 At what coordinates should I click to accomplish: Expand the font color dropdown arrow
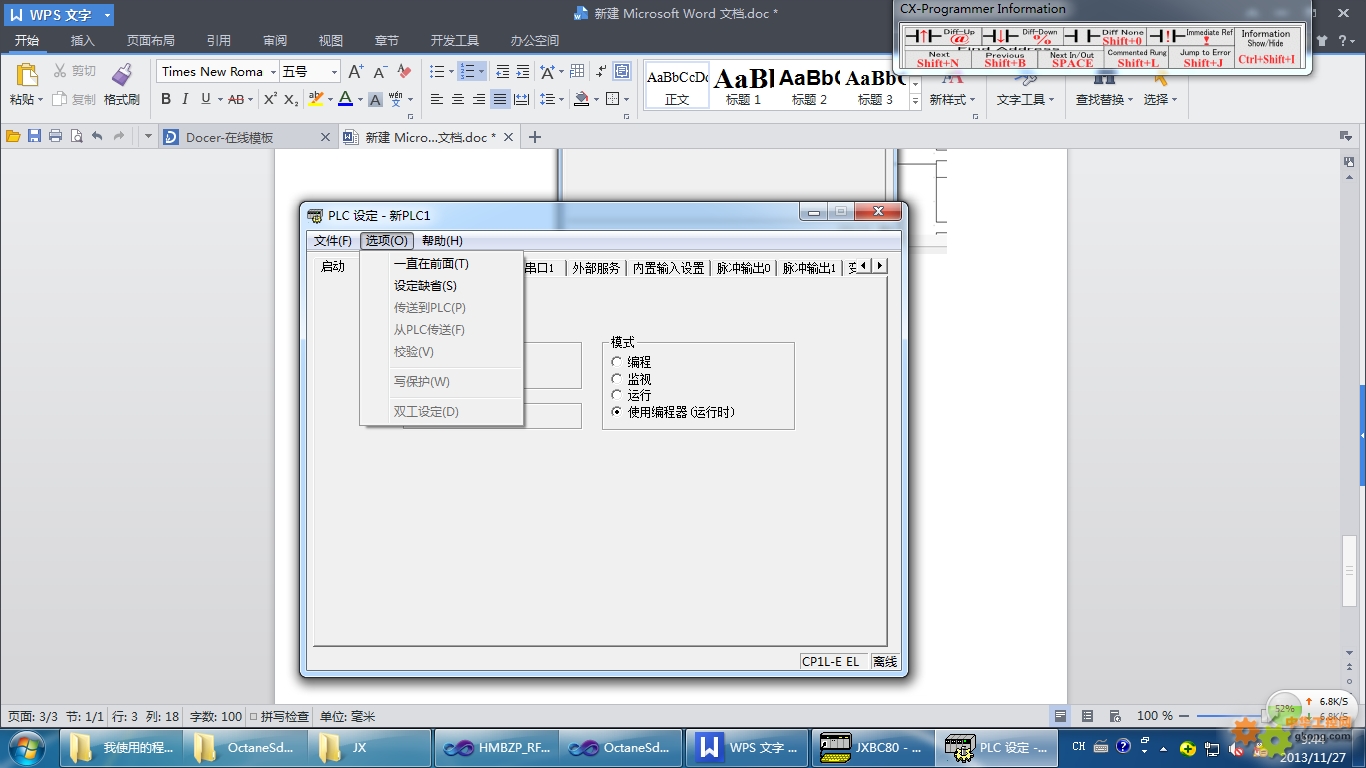click(x=360, y=99)
